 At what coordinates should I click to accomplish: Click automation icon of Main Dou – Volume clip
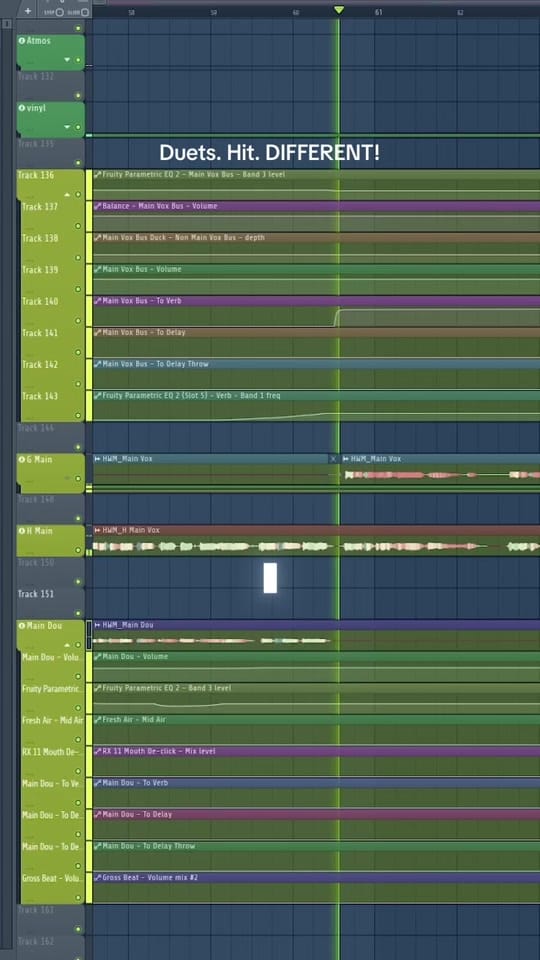pyautogui.click(x=97, y=657)
